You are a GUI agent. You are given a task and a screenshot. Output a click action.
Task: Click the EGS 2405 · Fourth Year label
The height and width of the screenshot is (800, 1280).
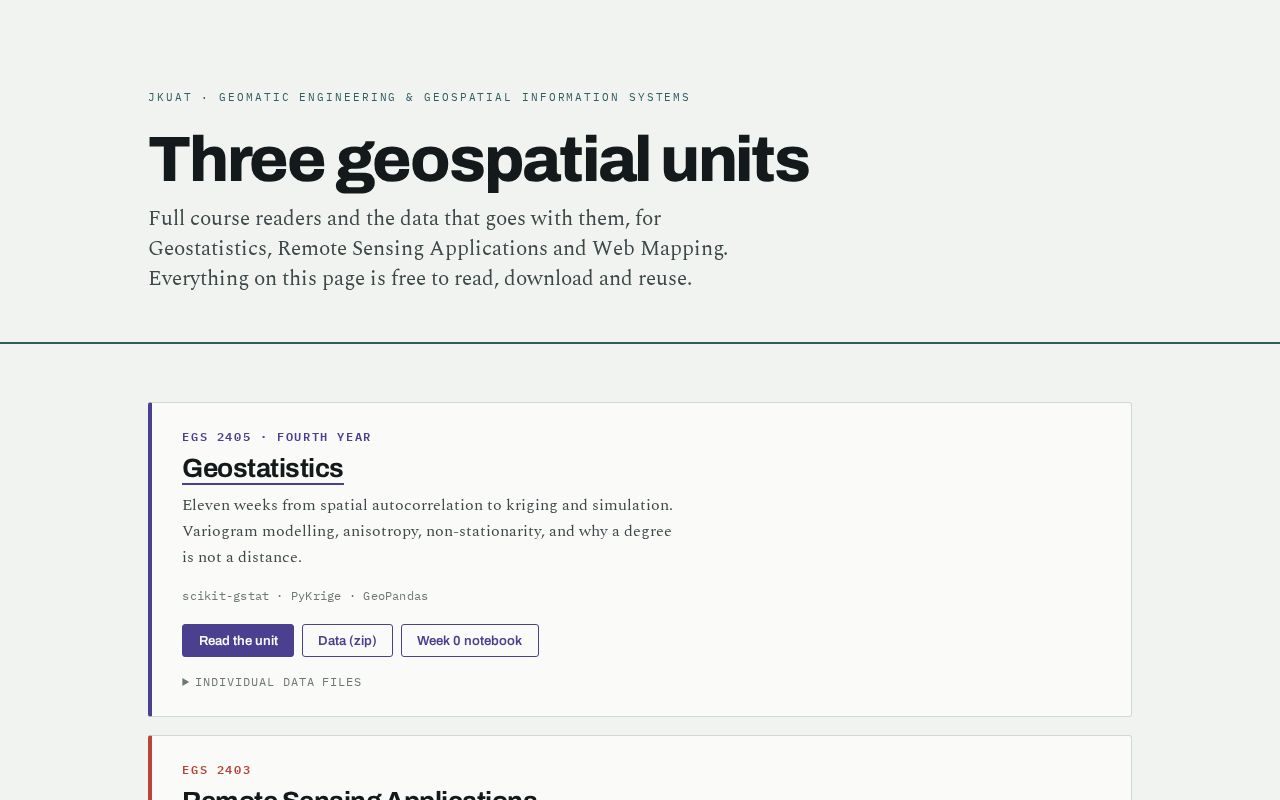tap(277, 437)
